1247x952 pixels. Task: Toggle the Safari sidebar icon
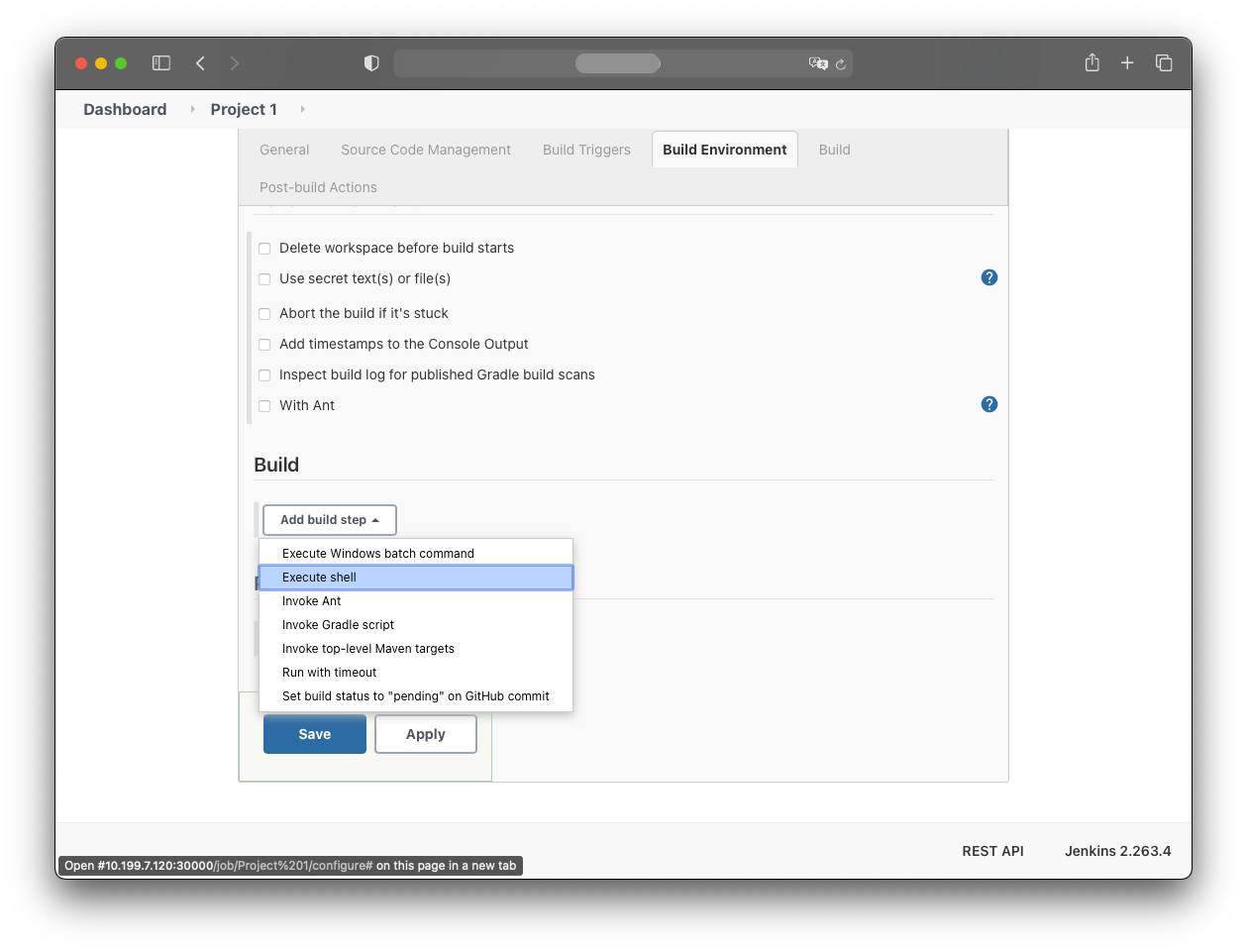pos(161,63)
